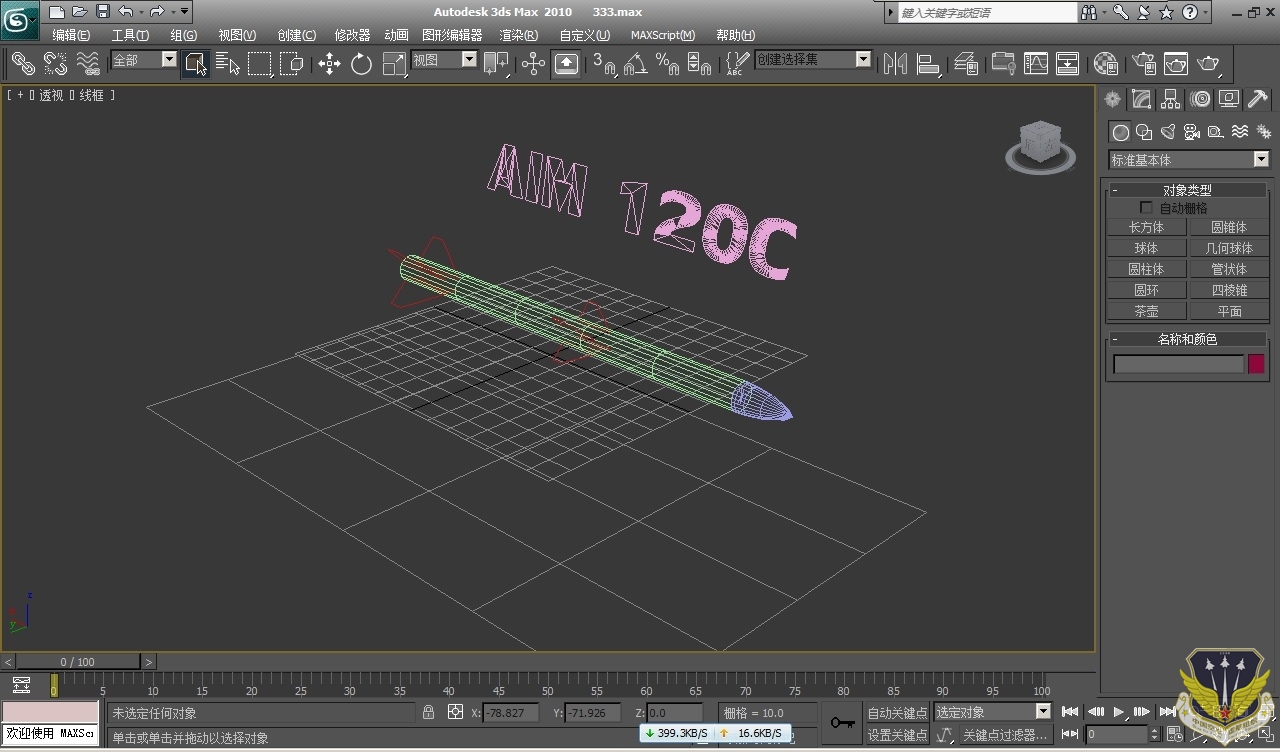Click the Use Pivot Point Center icon
This screenshot has height=752, width=1280.
click(x=496, y=63)
